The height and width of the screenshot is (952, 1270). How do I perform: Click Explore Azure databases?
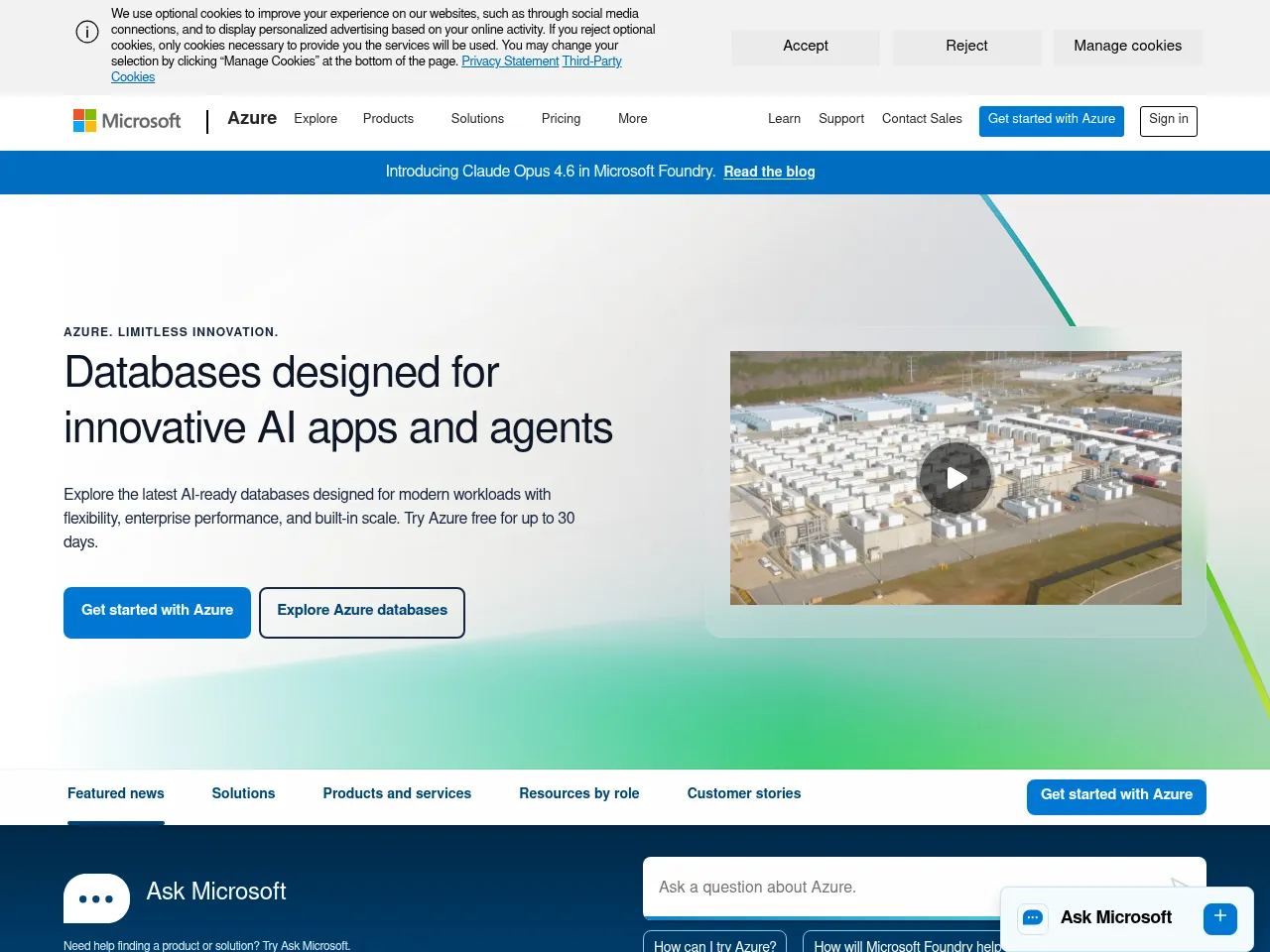click(x=361, y=612)
